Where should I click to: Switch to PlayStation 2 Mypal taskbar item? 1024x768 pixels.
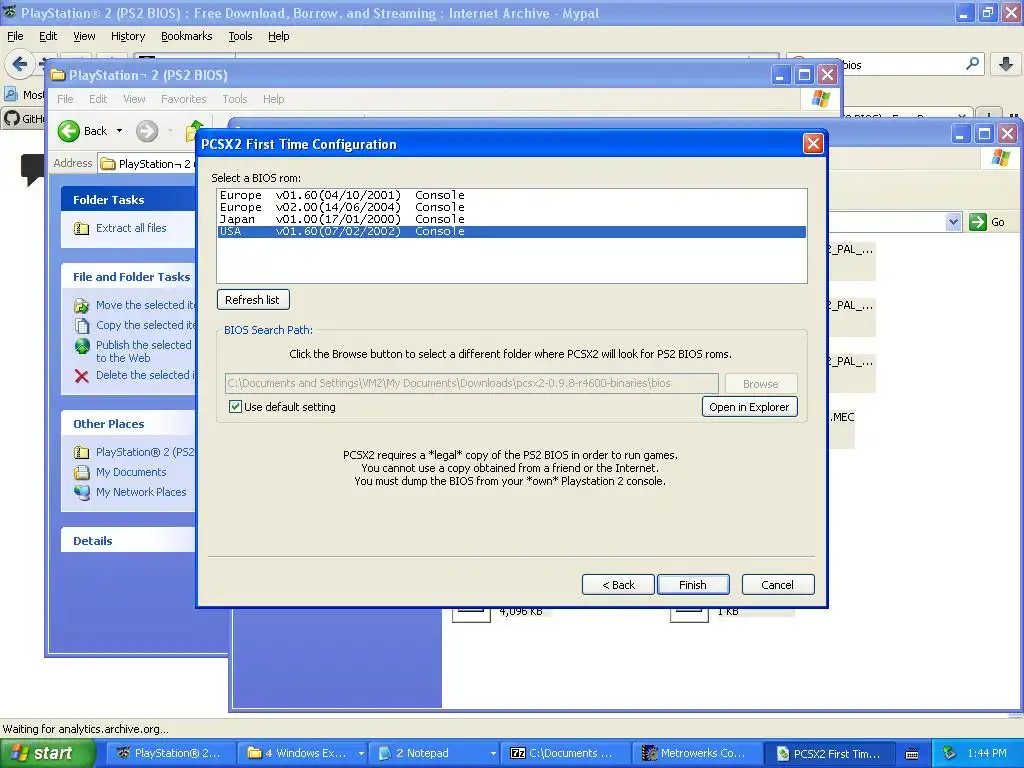169,753
